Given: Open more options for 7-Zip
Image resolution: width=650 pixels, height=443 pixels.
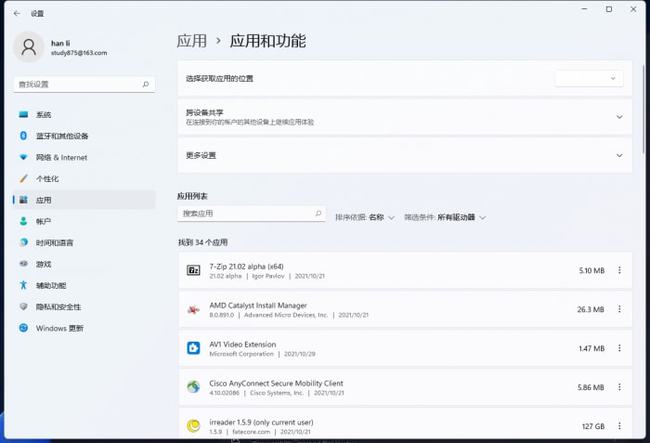Looking at the screenshot, I should click(619, 270).
